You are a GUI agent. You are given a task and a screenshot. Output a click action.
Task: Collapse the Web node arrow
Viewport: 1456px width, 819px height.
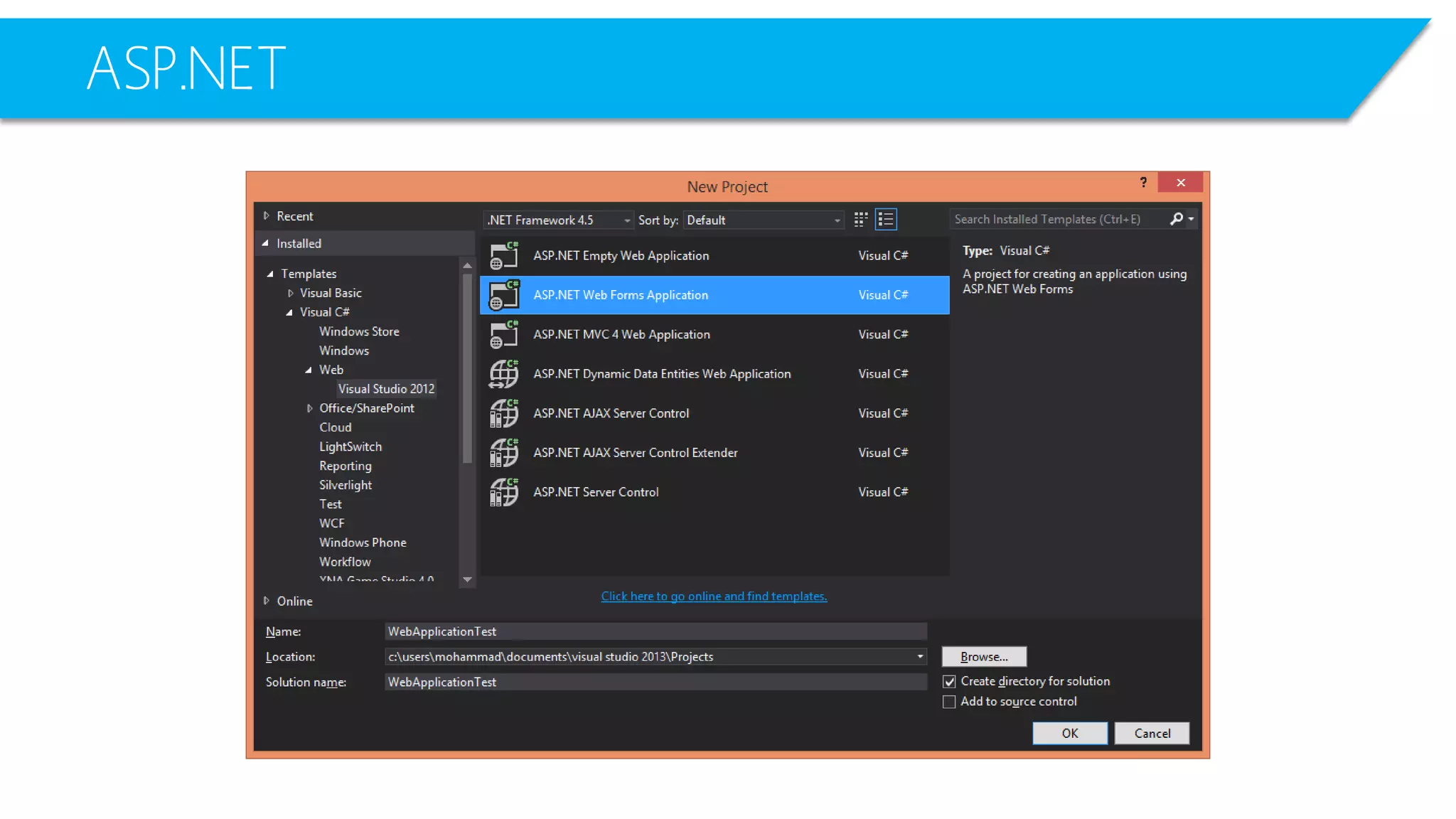[x=309, y=370]
